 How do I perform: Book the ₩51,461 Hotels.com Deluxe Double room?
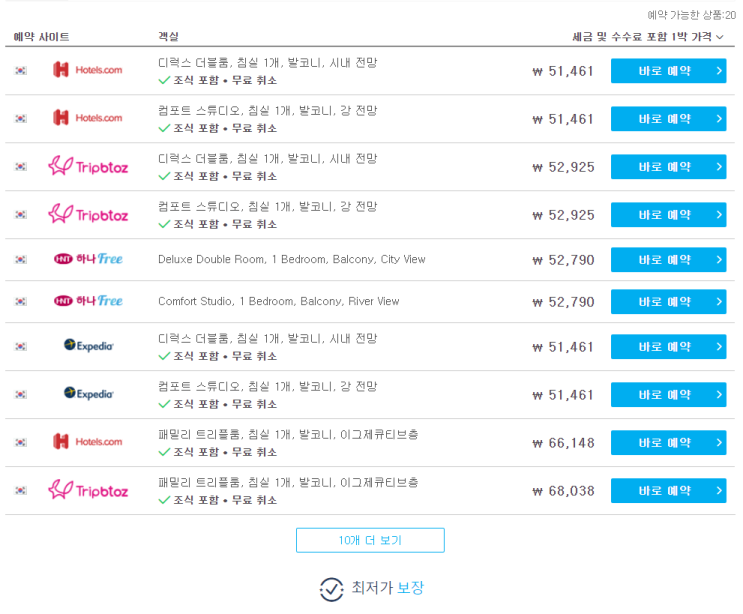pyautogui.click(x=668, y=71)
